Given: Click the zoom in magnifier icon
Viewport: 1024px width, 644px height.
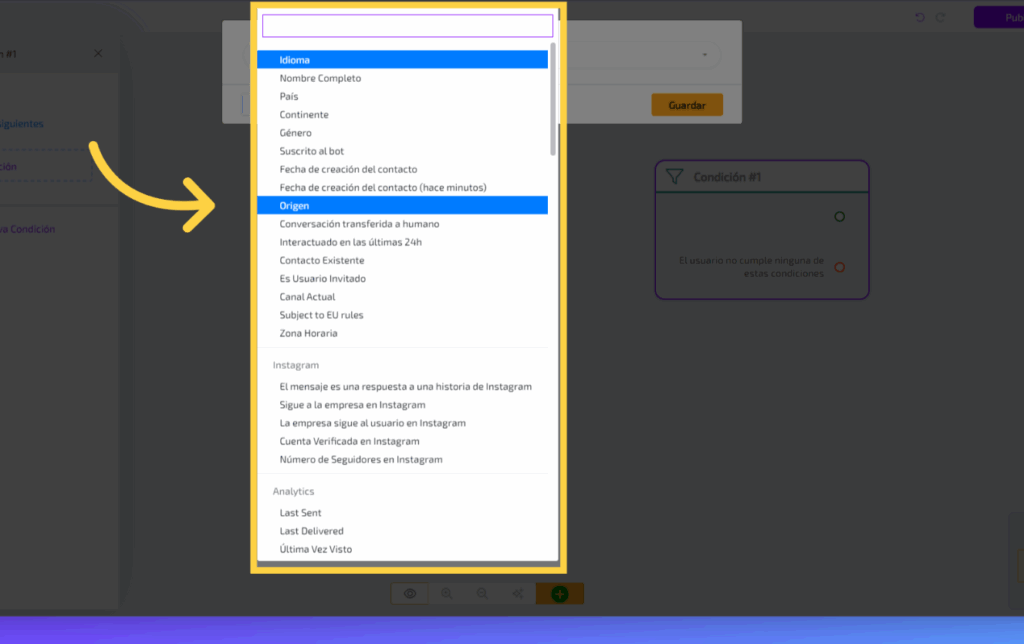Looking at the screenshot, I should 446,594.
